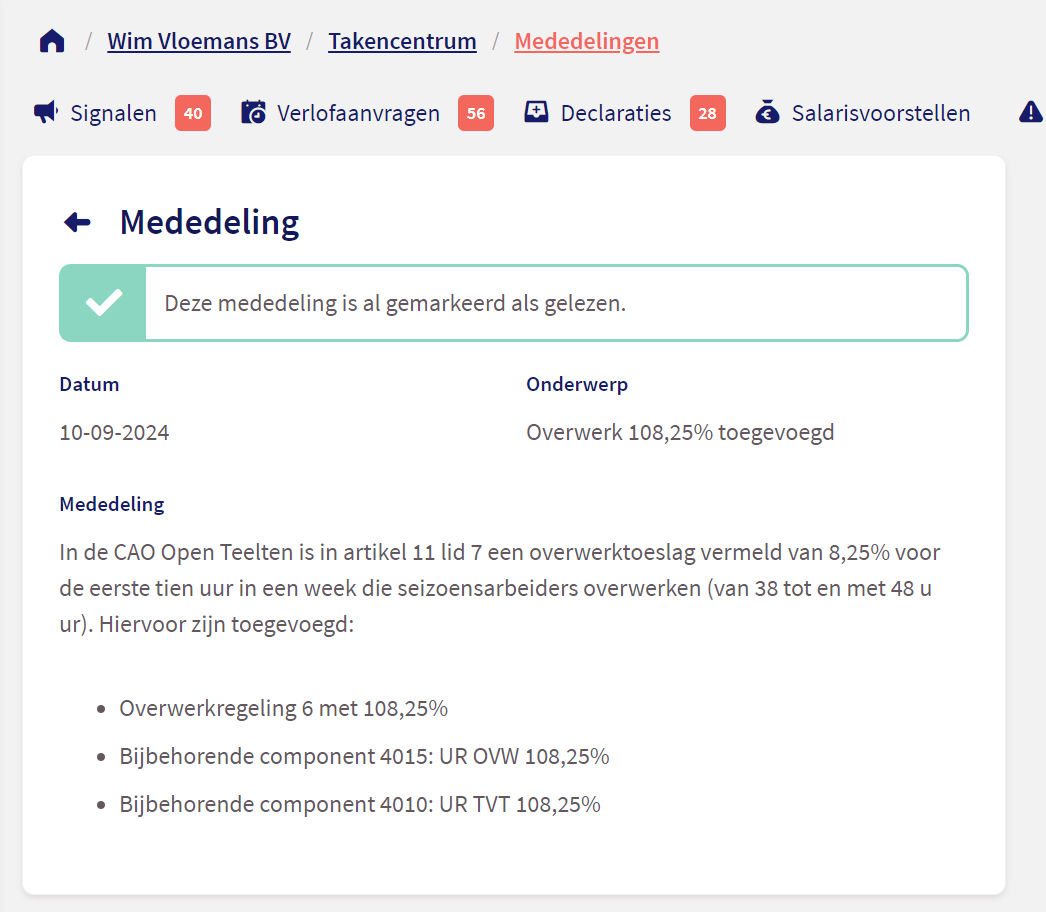This screenshot has width=1046, height=912.
Task: Go to Takencentrum breadcrumb link
Action: [402, 42]
